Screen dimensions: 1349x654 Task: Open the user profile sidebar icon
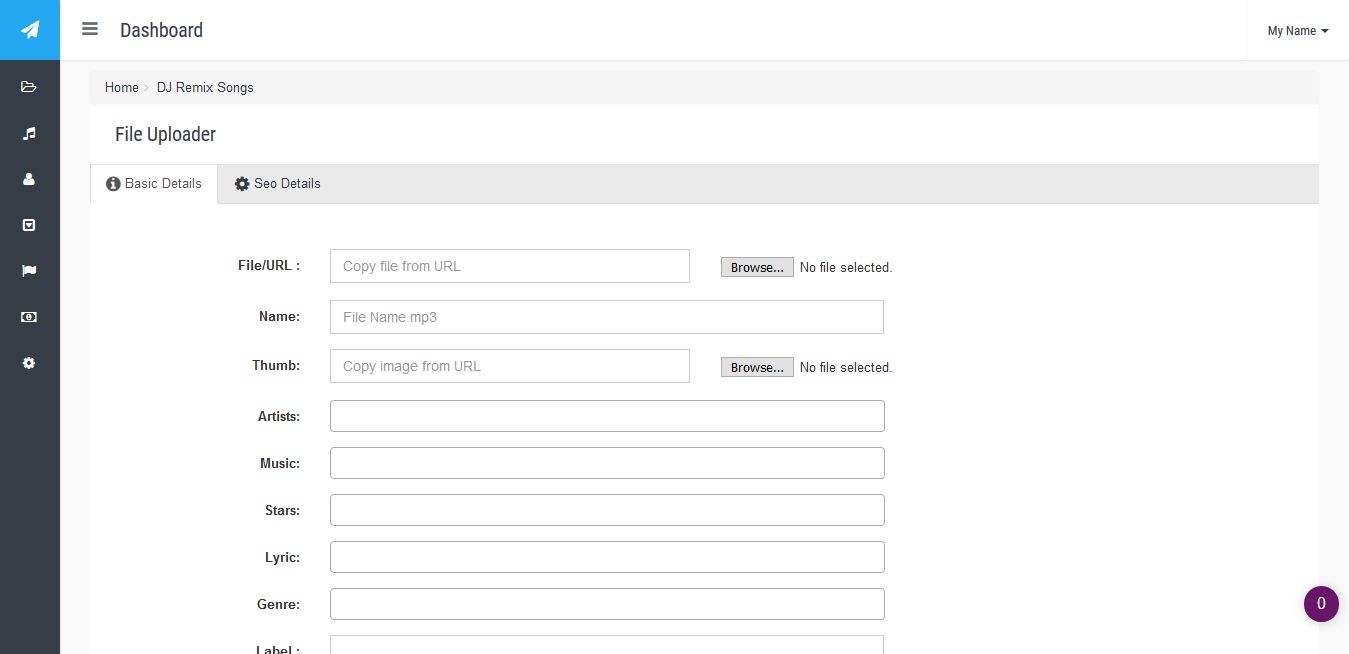[x=29, y=179]
